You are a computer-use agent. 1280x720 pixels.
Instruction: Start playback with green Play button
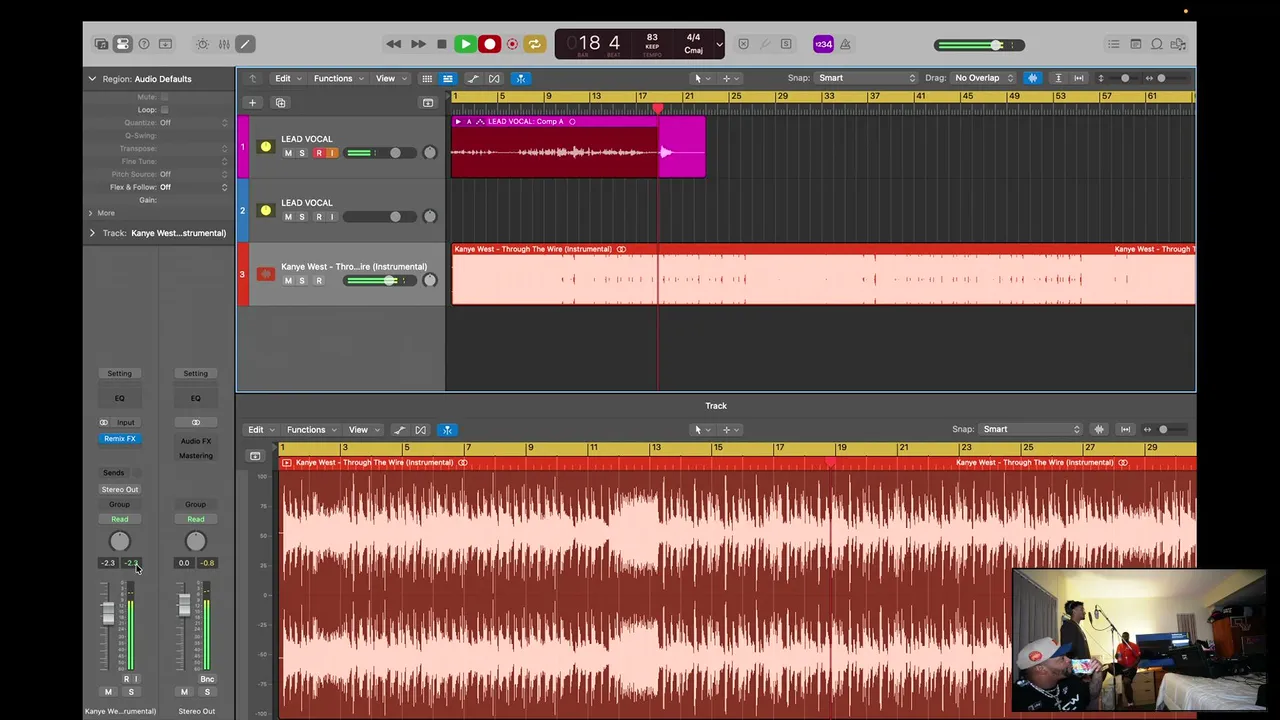pos(465,44)
